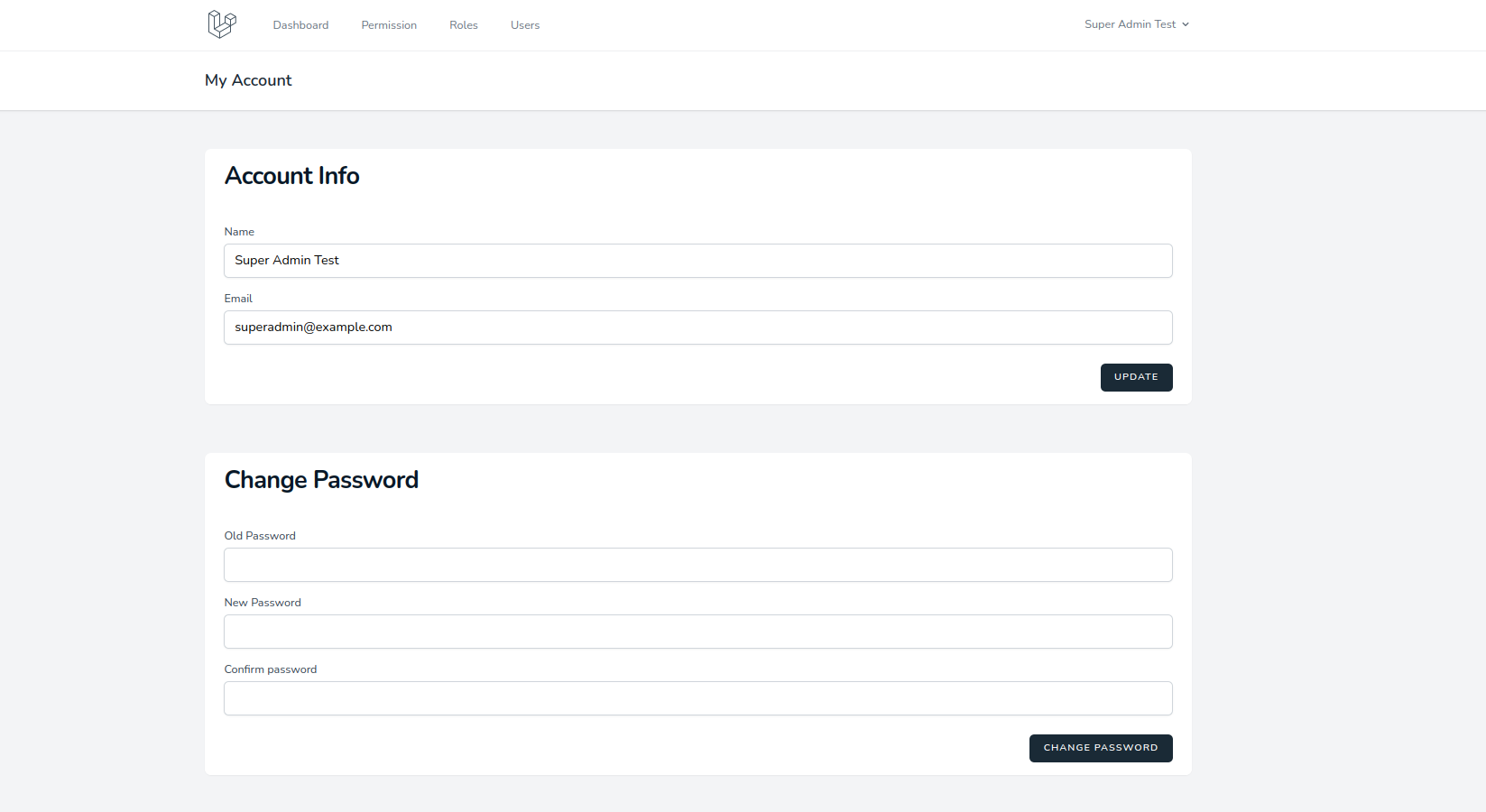Submit with the Change Password button
1486x812 pixels.
pyautogui.click(x=1100, y=748)
